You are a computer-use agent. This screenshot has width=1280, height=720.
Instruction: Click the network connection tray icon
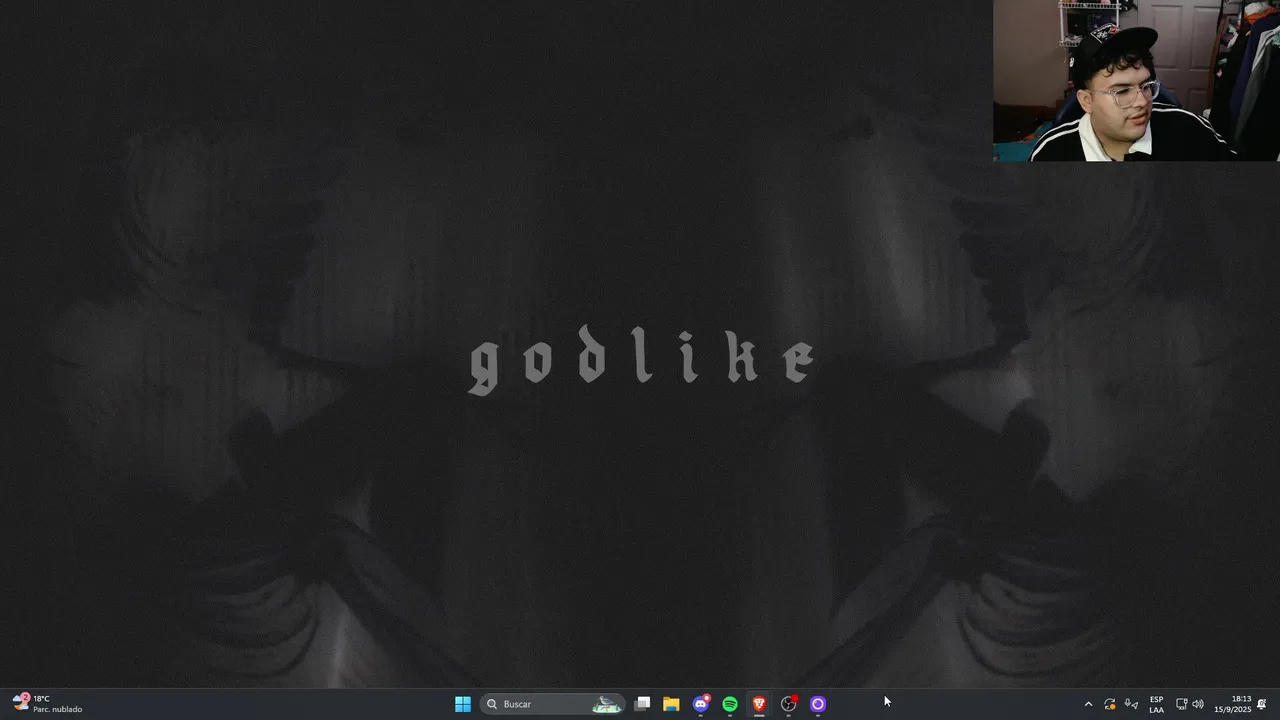pyautogui.click(x=1181, y=704)
